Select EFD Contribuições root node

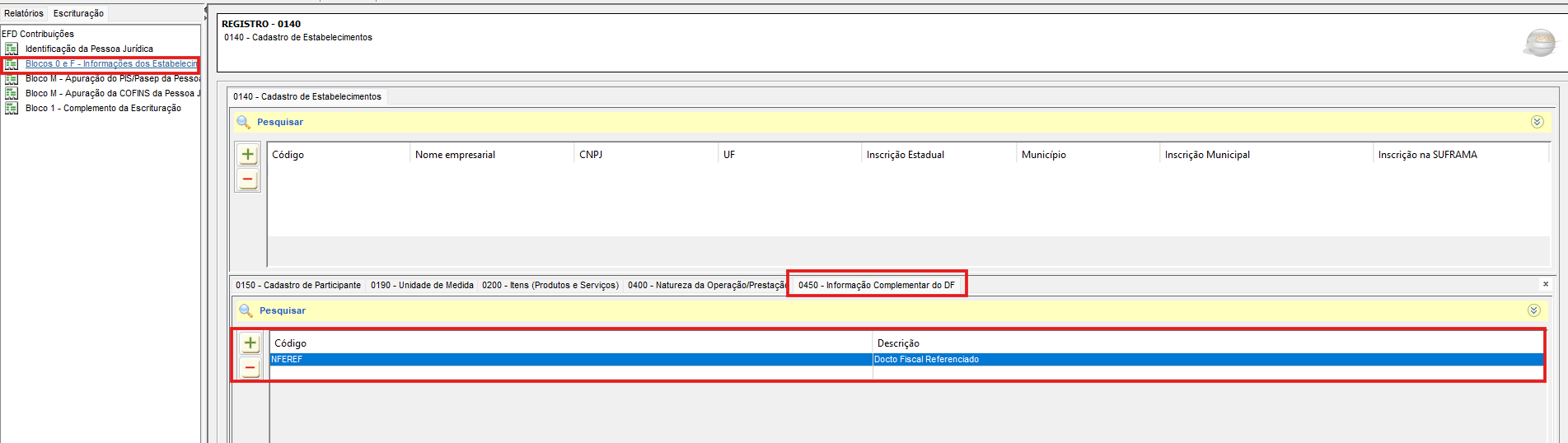(38, 34)
